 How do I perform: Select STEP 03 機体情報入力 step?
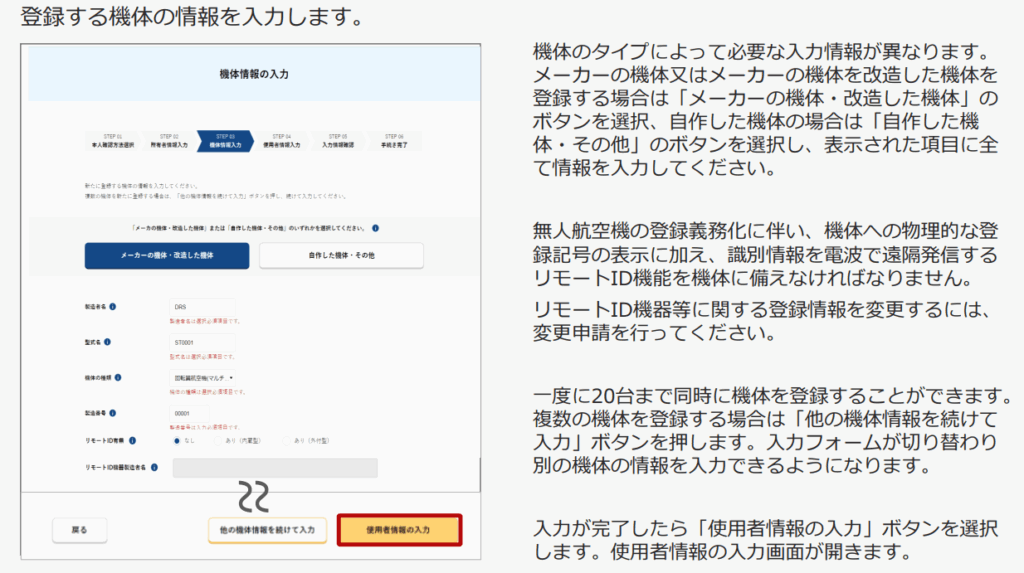tap(225, 141)
